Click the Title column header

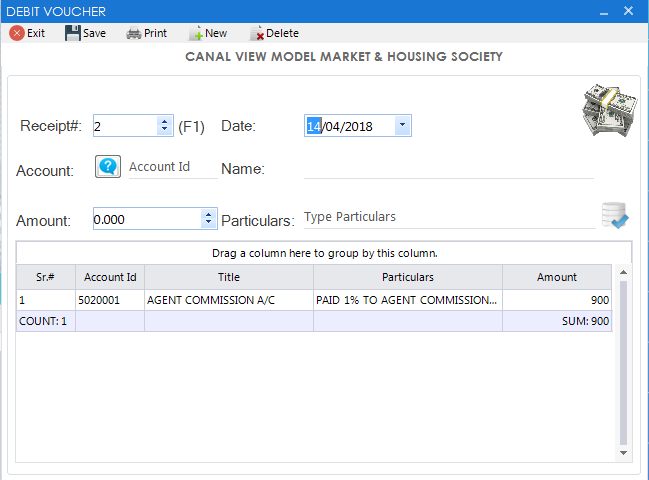click(x=229, y=277)
